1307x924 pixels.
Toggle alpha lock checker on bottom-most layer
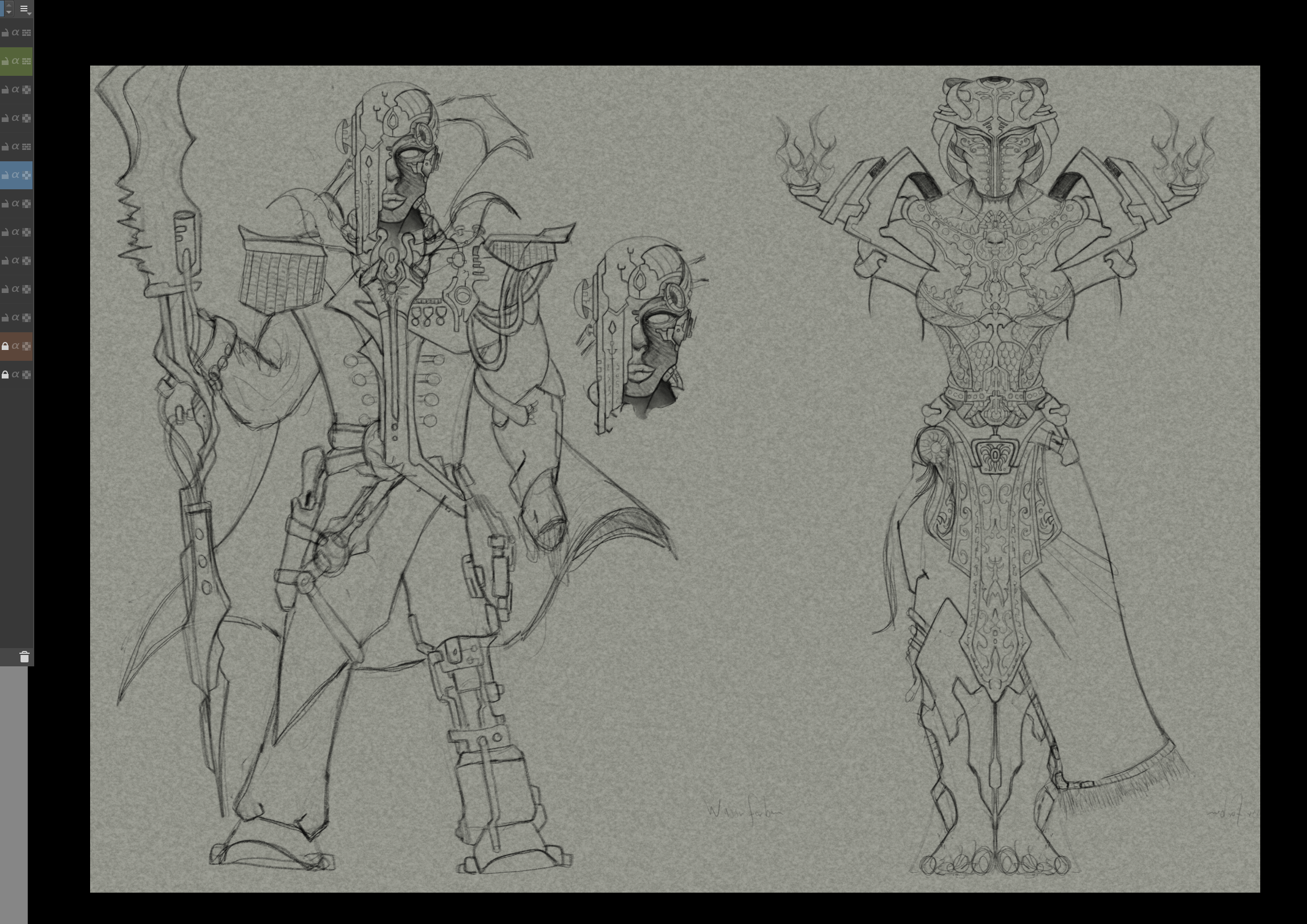click(x=26, y=375)
